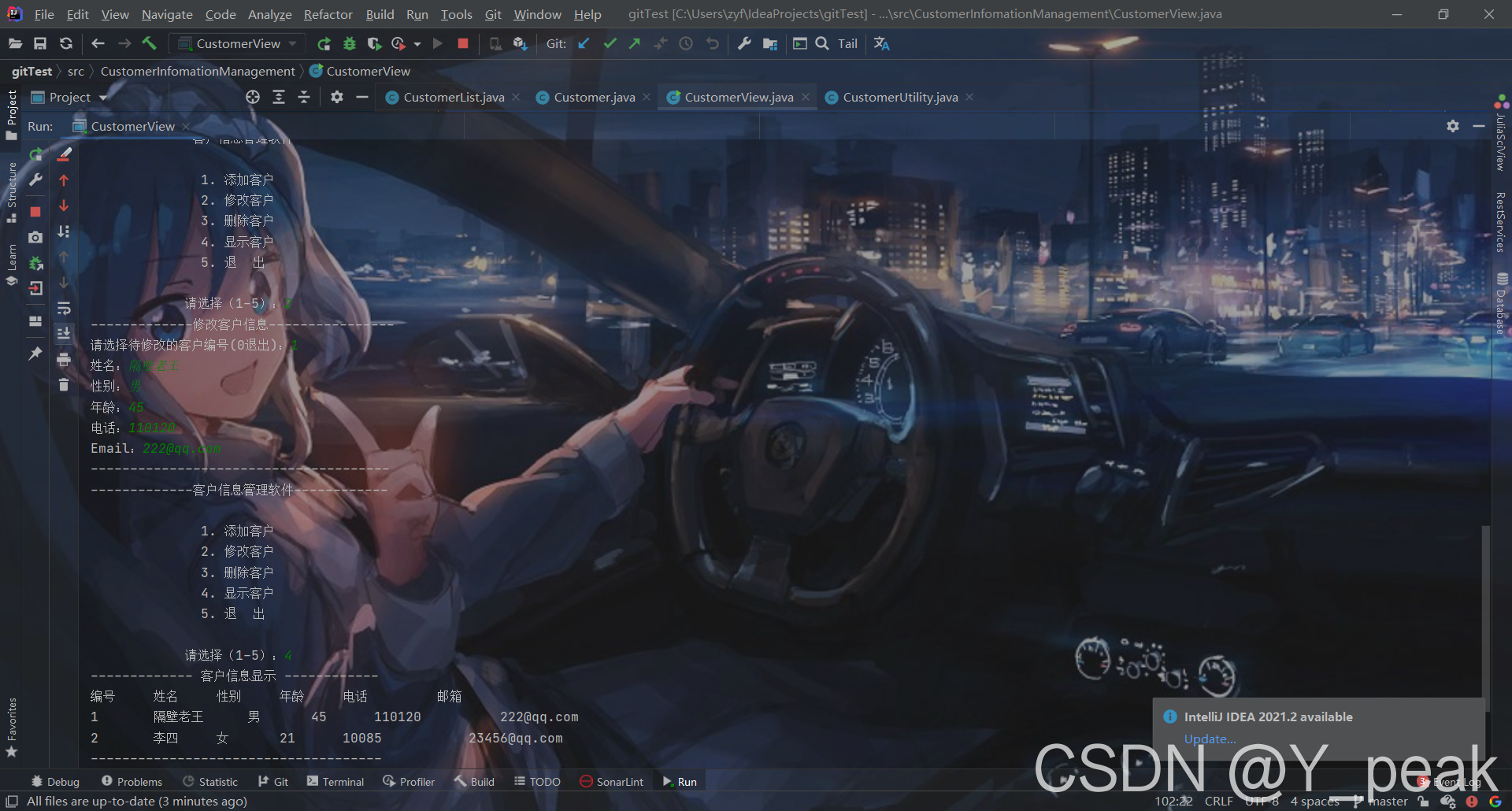This screenshot has height=811, width=1512.
Task: Open CustomerView run configuration dropdown
Action: [x=237, y=43]
